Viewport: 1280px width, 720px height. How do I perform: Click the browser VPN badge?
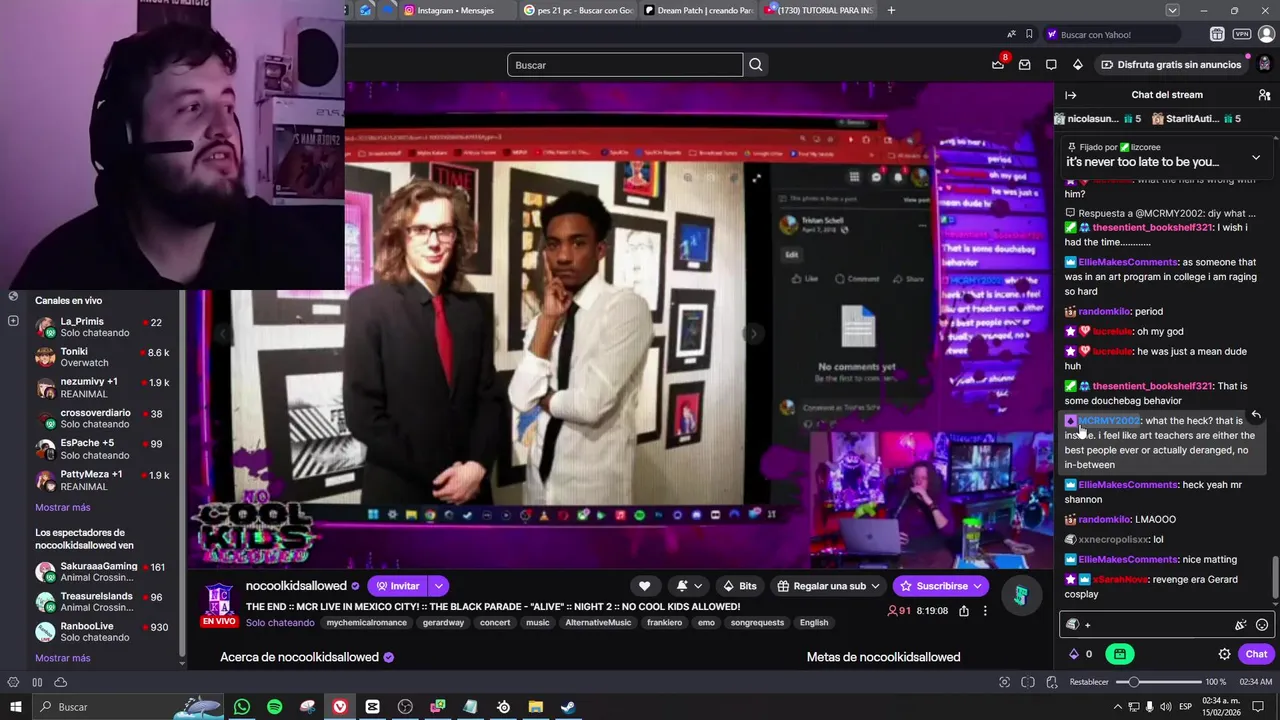[1241, 34]
